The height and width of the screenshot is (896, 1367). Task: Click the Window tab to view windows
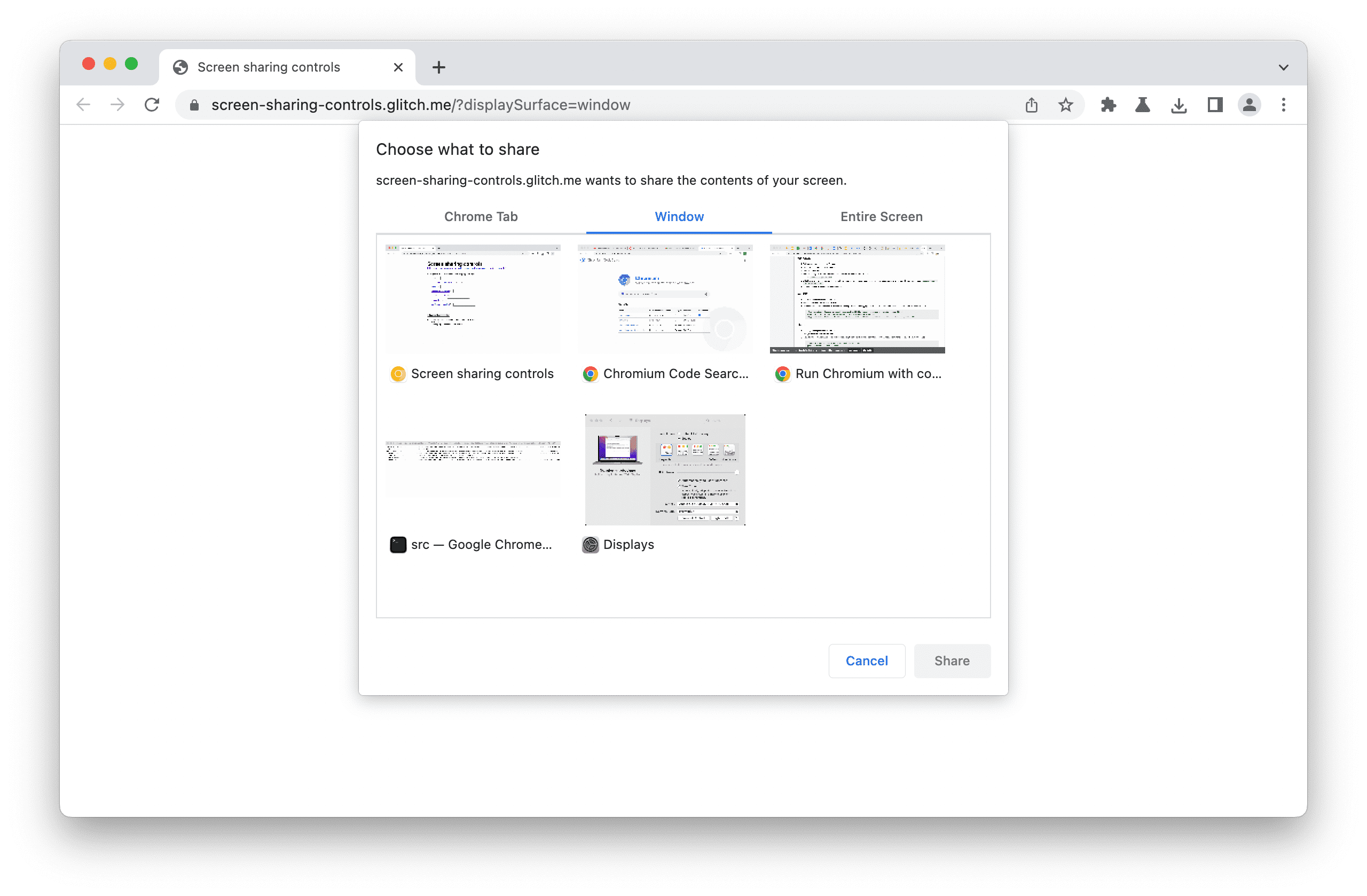coord(679,216)
